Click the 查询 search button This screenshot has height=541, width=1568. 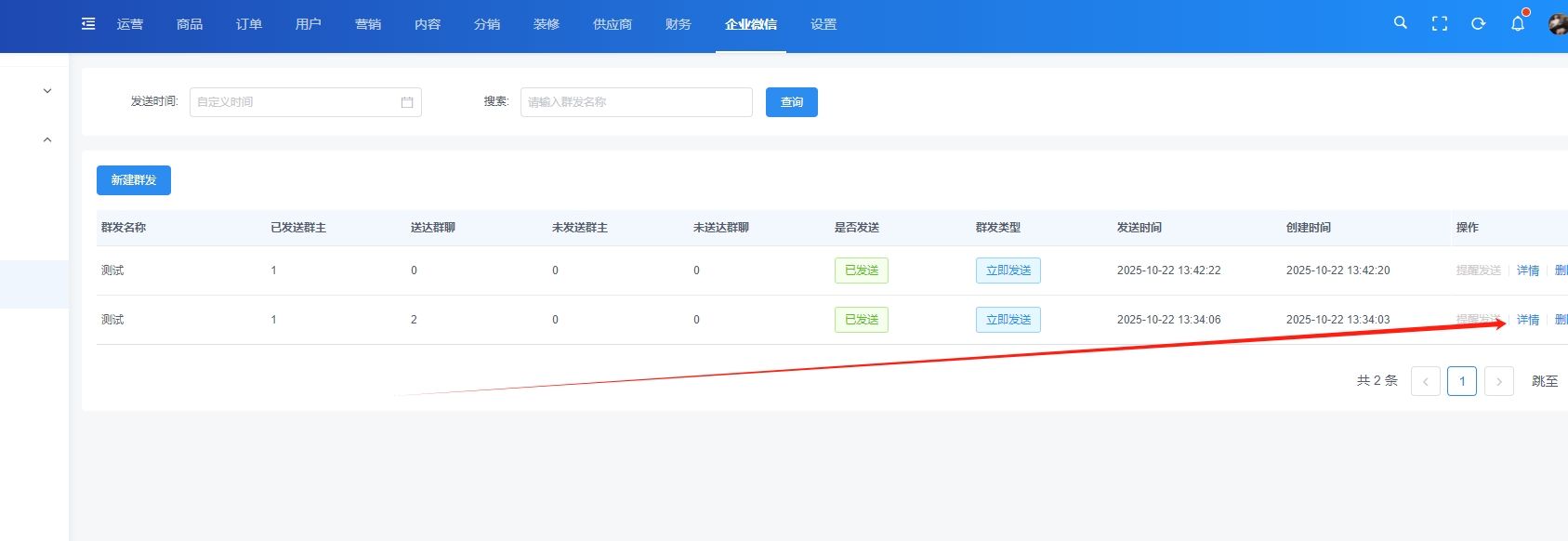[x=791, y=102]
